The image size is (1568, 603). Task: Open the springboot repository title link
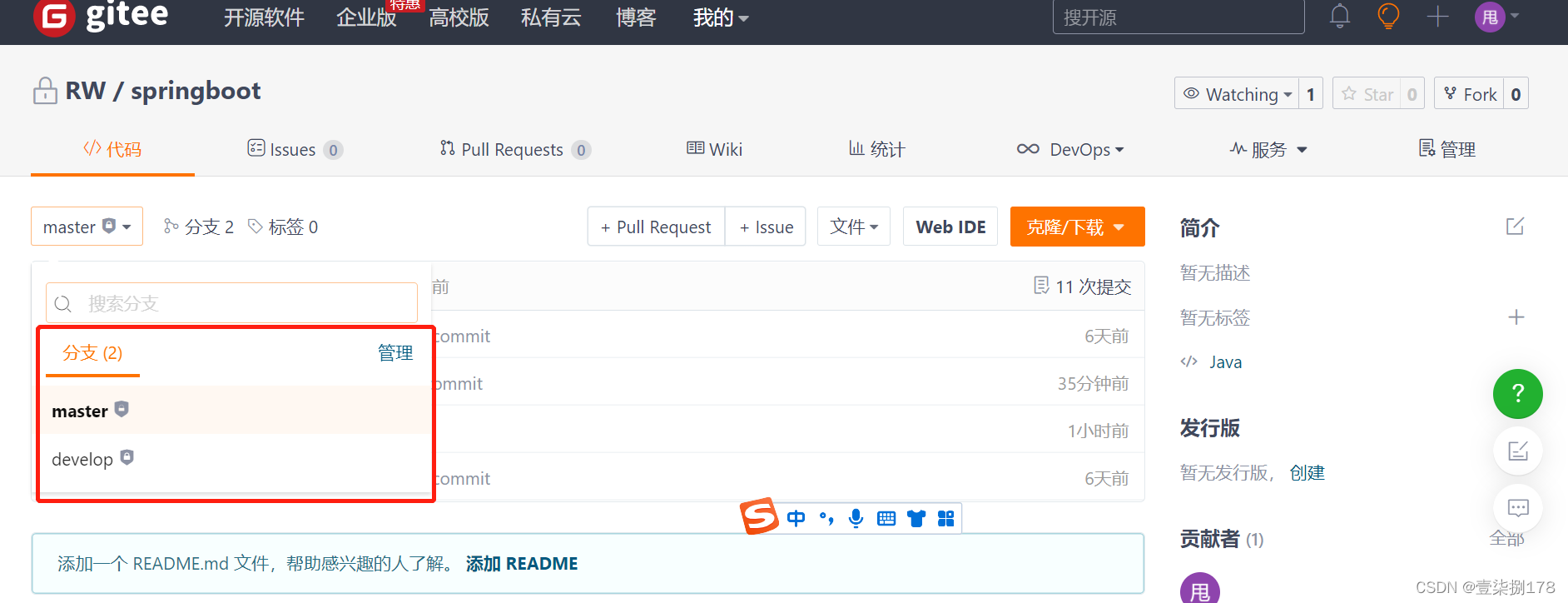(x=196, y=91)
